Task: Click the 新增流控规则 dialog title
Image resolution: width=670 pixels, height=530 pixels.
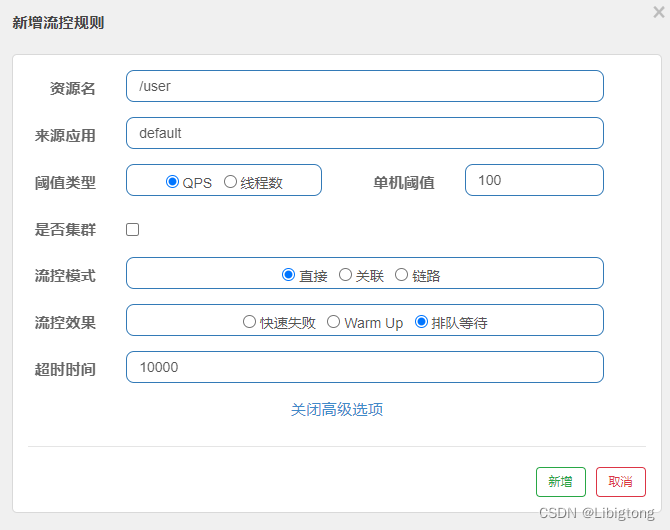Action: point(58,22)
